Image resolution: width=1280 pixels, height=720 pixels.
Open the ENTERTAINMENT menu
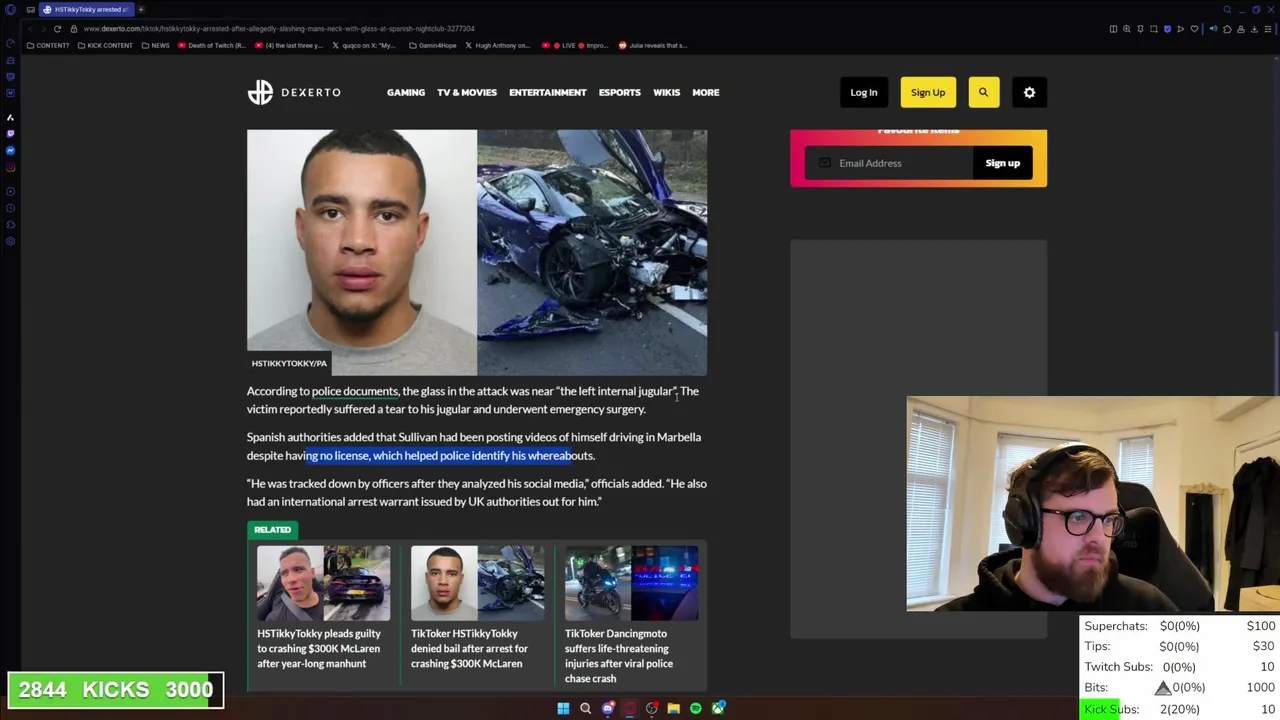tap(548, 92)
